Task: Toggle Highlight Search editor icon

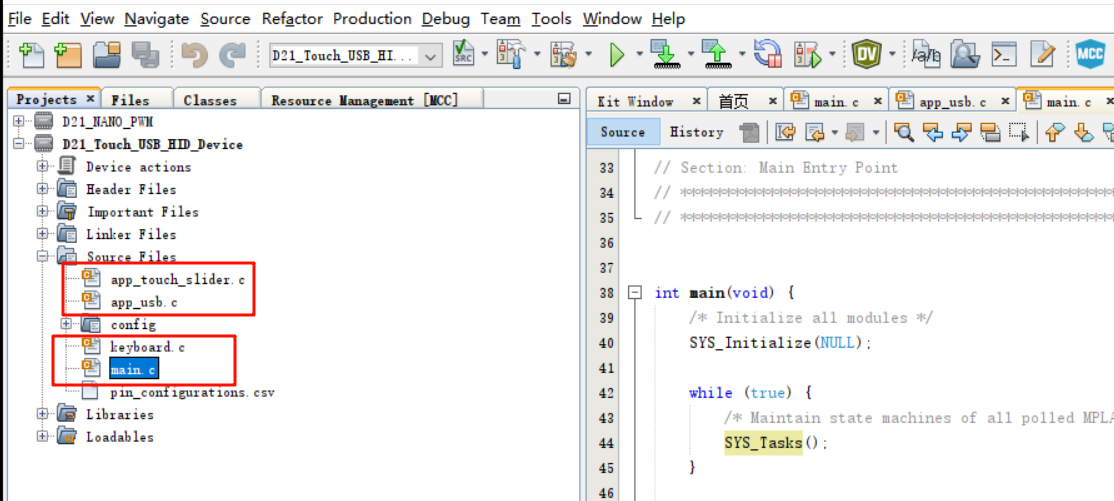Action: (990, 131)
